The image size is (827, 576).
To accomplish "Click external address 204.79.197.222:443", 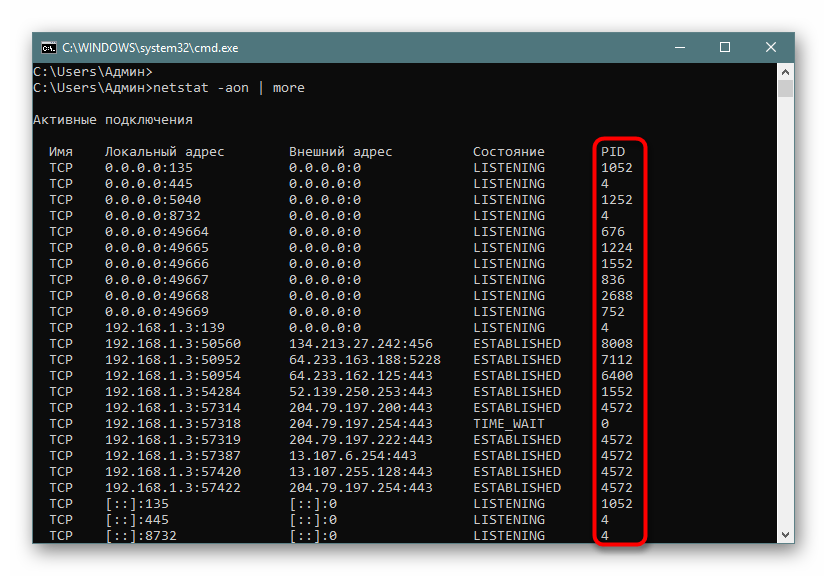I will [361, 440].
